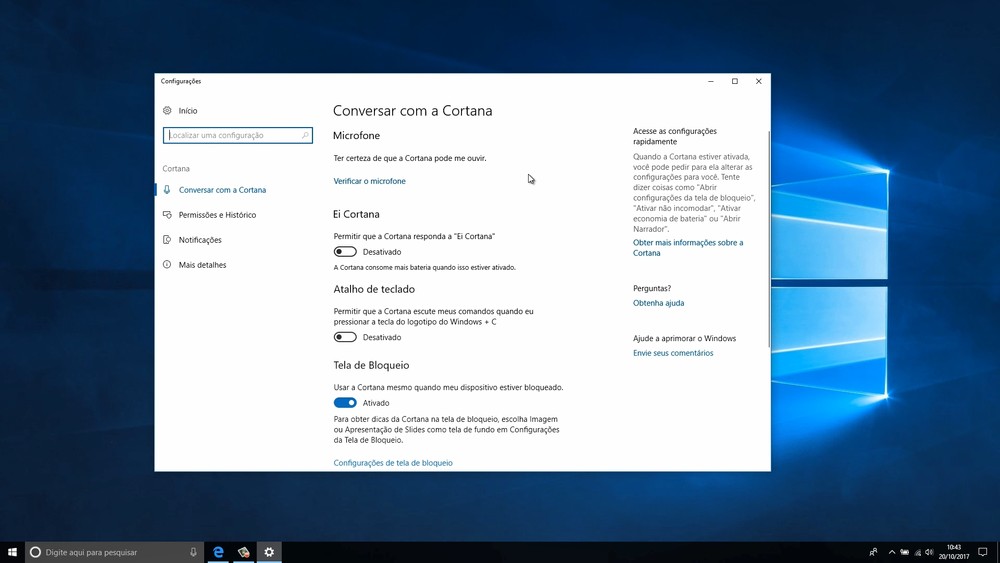Click the magnifier icon in settings search
Screen dimensions: 1000x563
305,135
